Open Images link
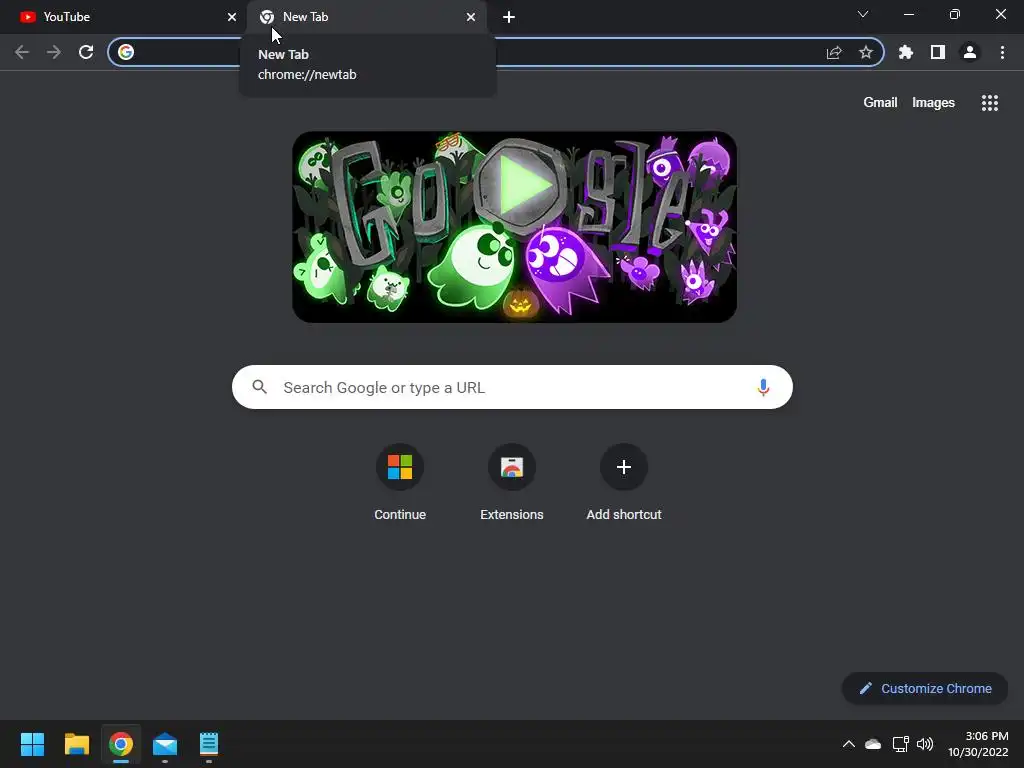1024x768 pixels. pyautogui.click(x=933, y=103)
